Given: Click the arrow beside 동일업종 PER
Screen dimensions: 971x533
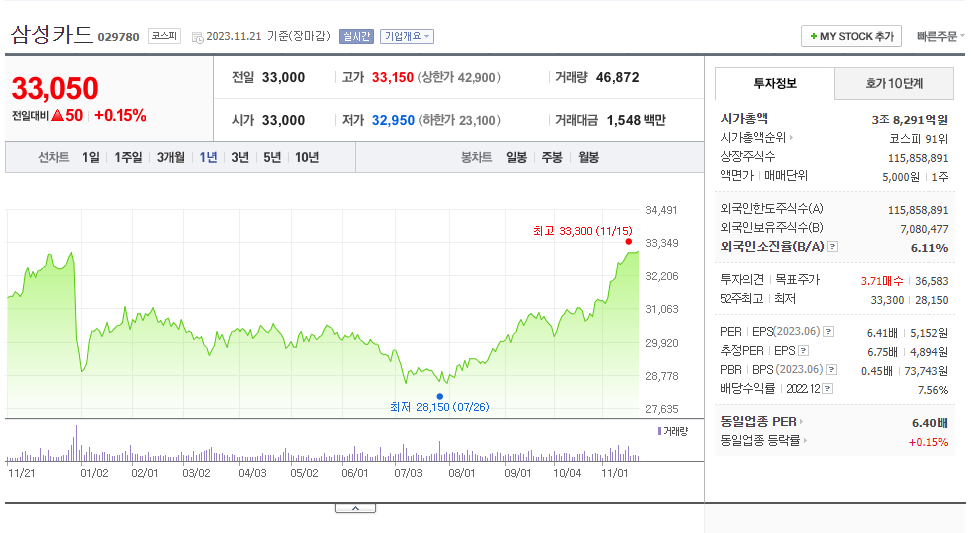Looking at the screenshot, I should [801, 422].
